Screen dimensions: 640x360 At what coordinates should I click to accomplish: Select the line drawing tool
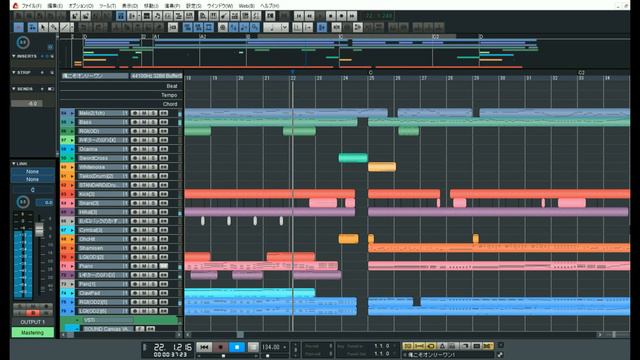(x=64, y=27)
